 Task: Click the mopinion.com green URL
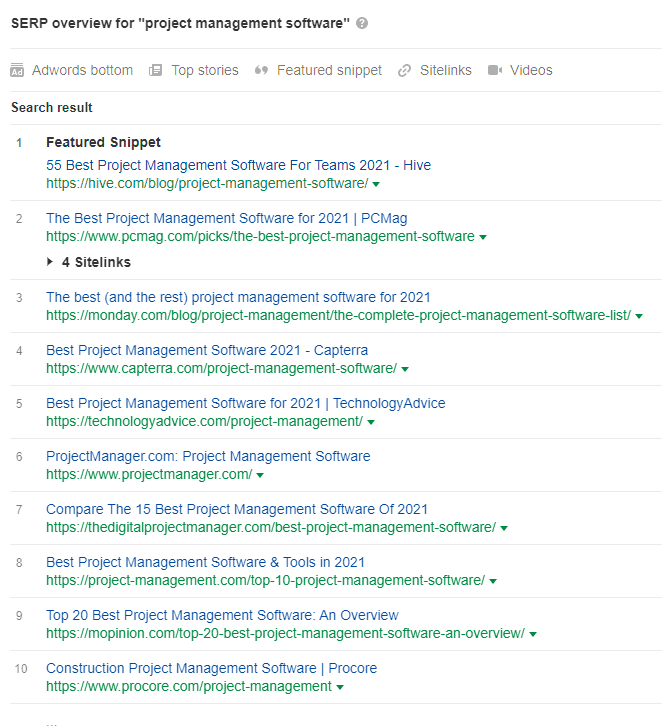tap(286, 633)
